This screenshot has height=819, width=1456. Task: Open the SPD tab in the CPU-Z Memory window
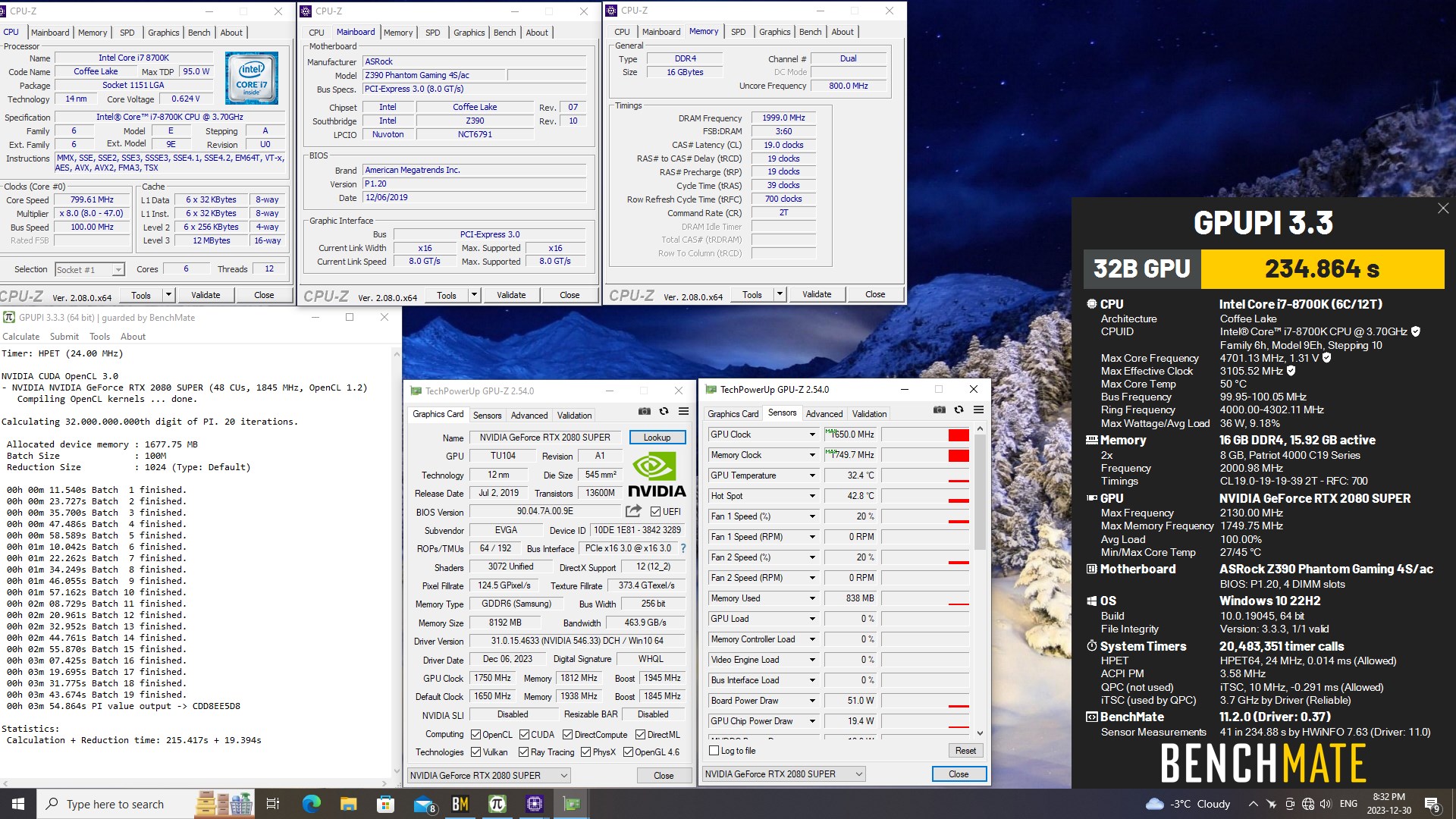click(738, 32)
